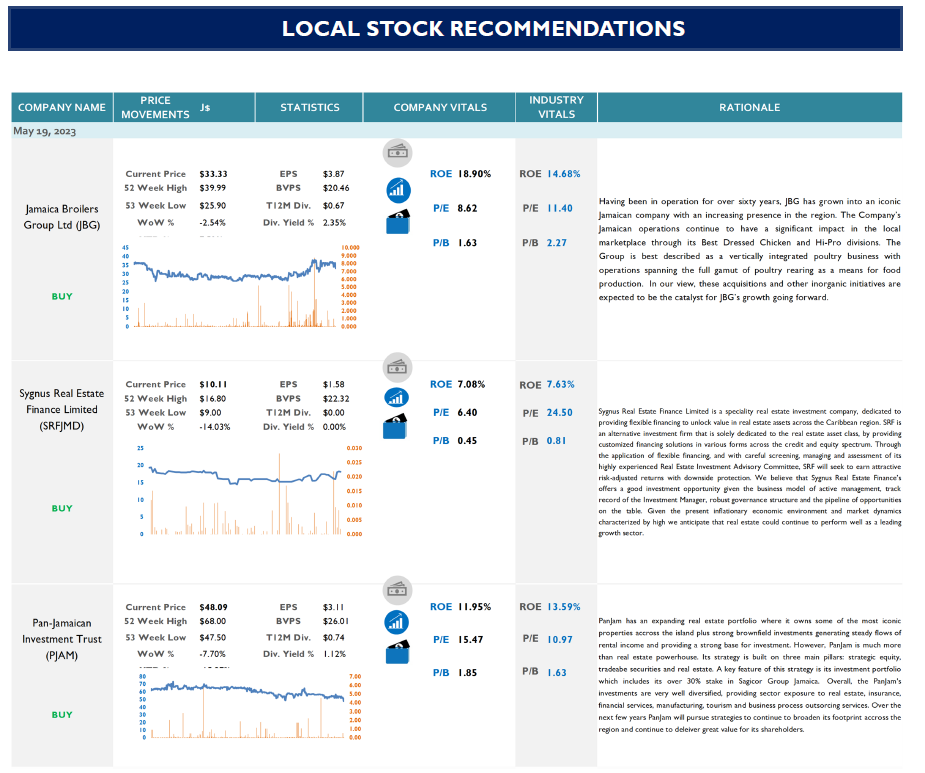Screen dimensions: 925x773
Task: Click the blue wallet icon in PJAM row
Action: [x=398, y=652]
